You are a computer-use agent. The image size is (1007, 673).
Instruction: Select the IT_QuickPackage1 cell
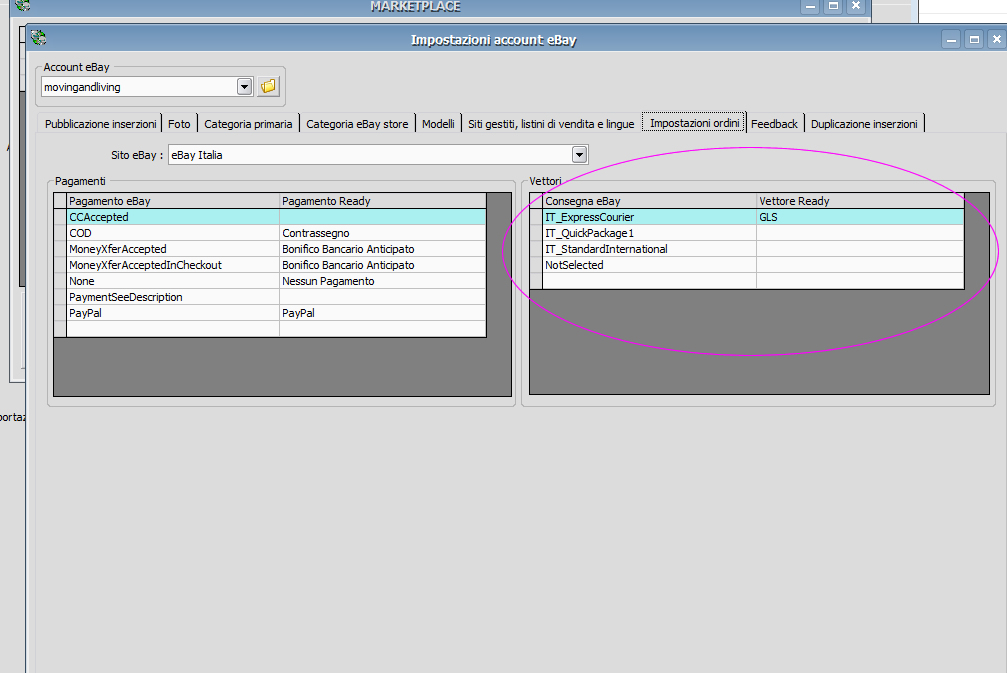tap(649, 233)
